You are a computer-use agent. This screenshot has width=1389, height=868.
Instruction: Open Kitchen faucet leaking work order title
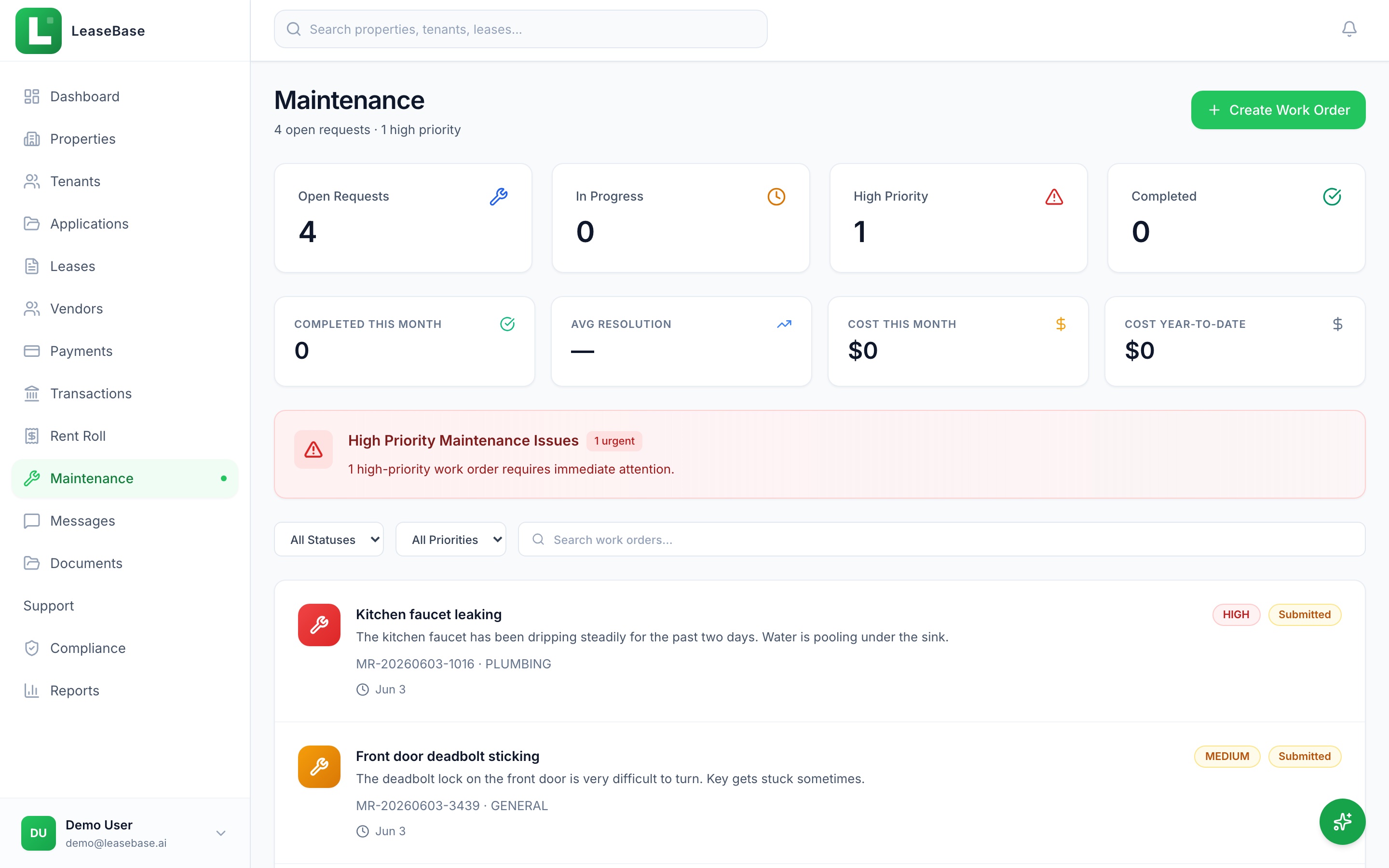point(428,614)
